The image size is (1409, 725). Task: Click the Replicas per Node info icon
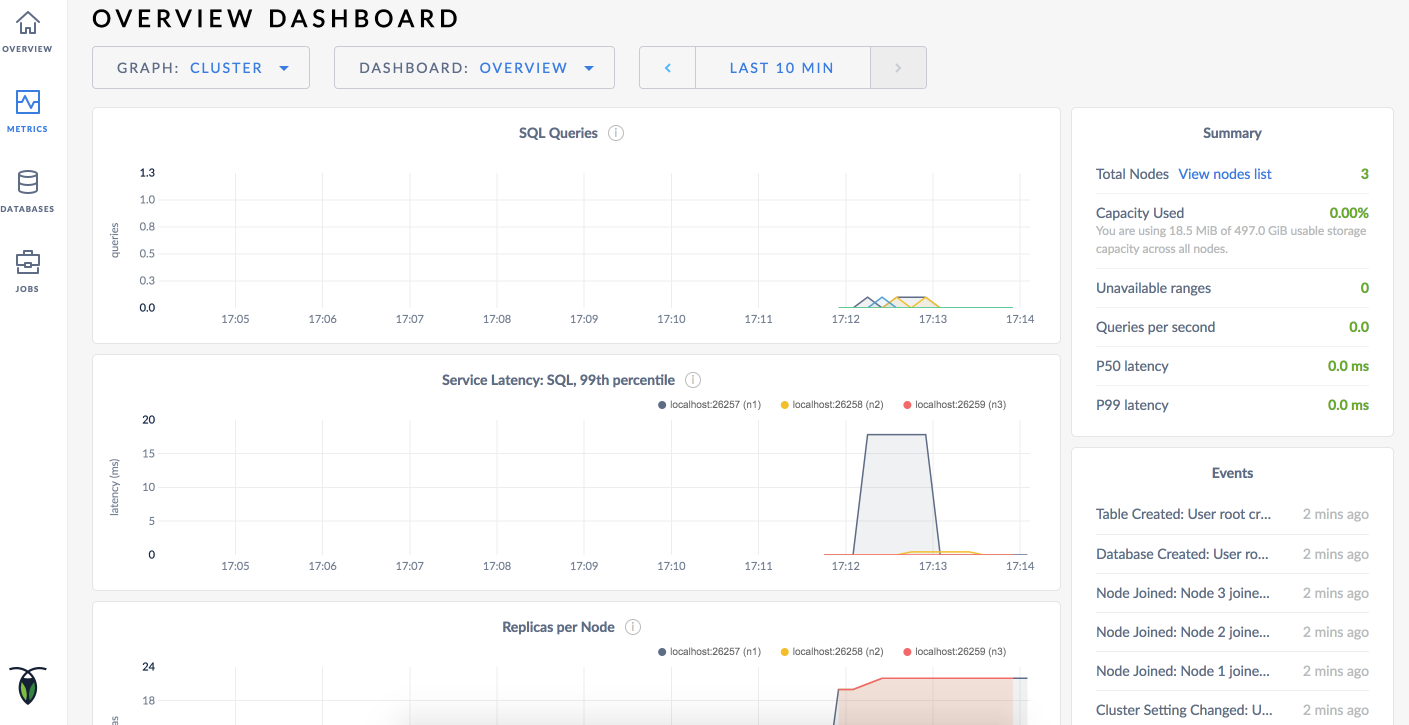tap(633, 627)
